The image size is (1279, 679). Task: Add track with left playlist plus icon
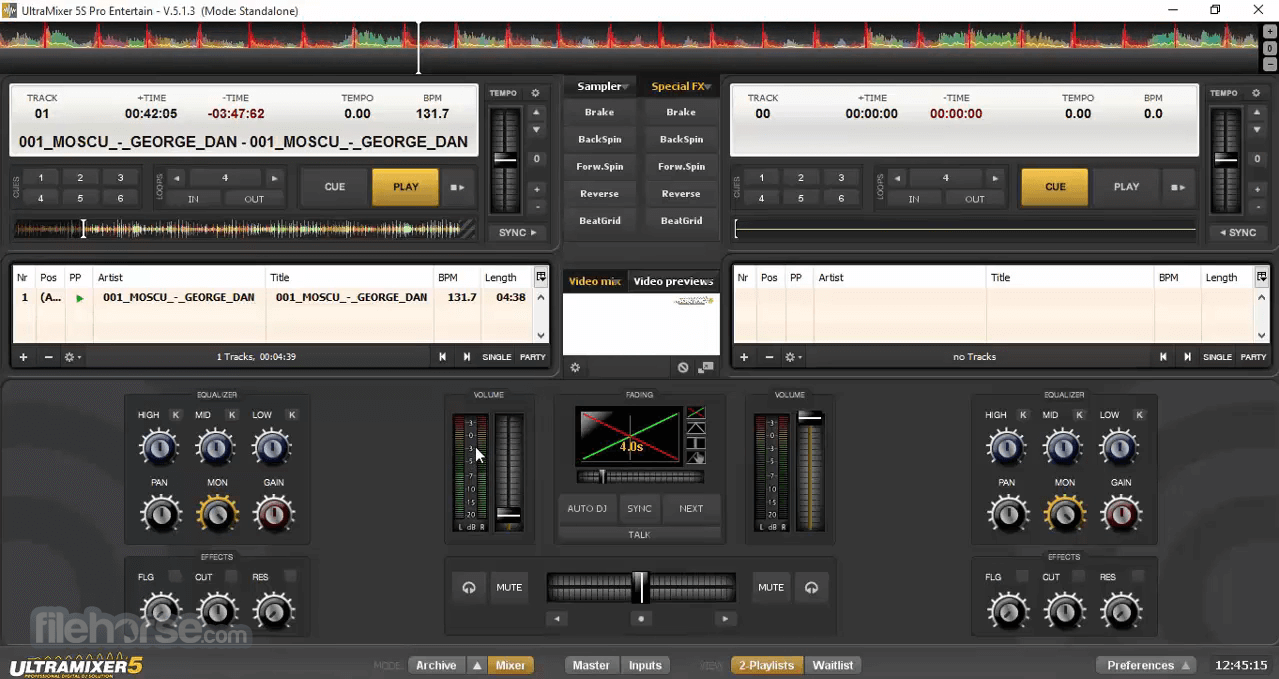tap(23, 357)
